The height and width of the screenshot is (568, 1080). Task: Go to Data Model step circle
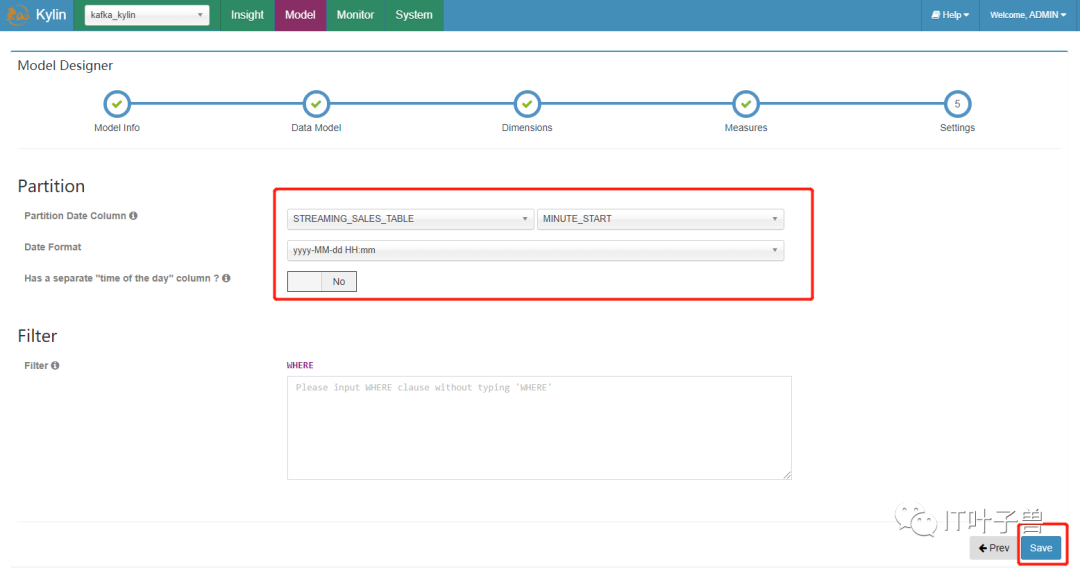pyautogui.click(x=316, y=104)
